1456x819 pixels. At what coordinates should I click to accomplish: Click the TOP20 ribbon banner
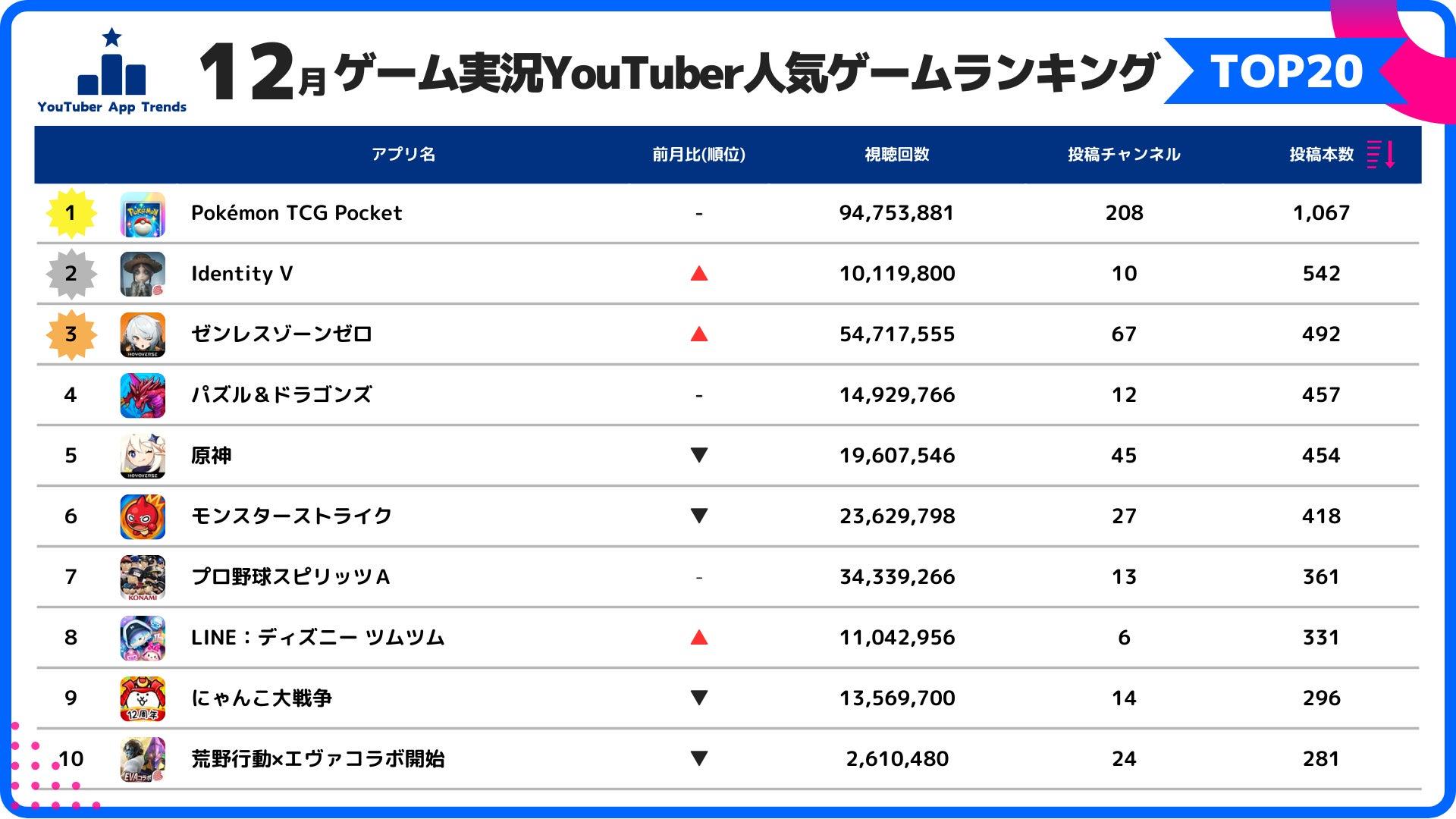click(x=1286, y=71)
